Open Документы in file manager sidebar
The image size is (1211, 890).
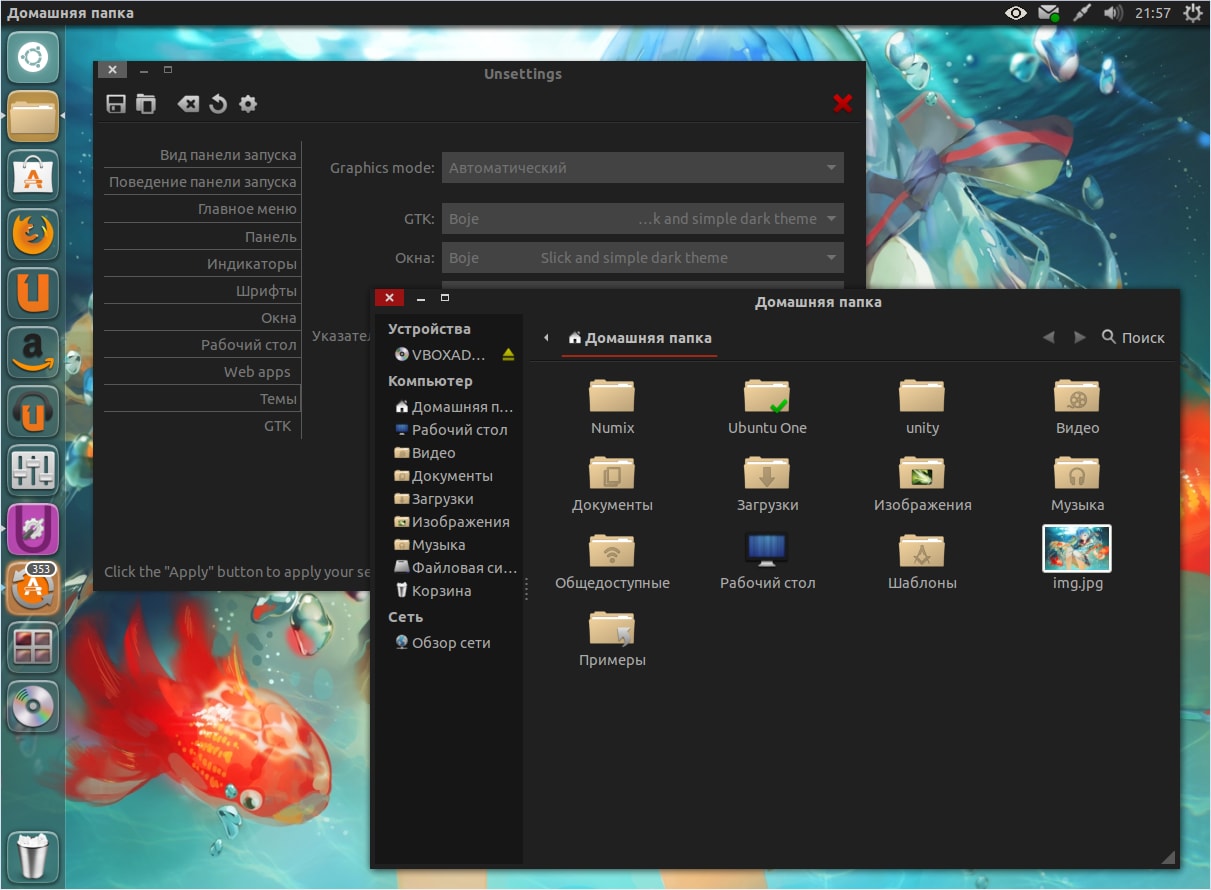pyautogui.click(x=444, y=476)
